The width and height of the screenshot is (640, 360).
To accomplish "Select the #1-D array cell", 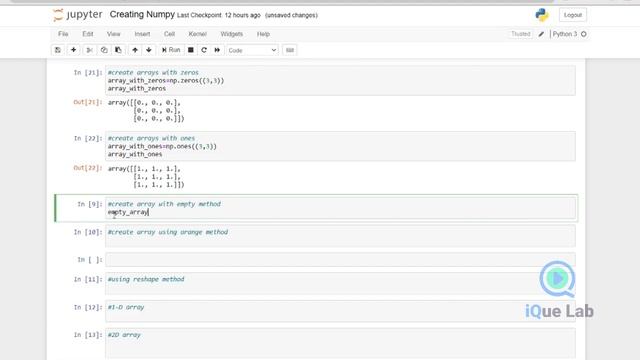I will click(340, 311).
